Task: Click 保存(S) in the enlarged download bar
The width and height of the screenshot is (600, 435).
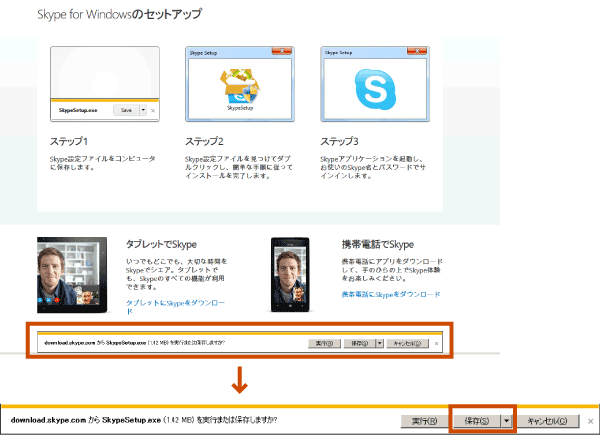Action: pyautogui.click(x=476, y=421)
